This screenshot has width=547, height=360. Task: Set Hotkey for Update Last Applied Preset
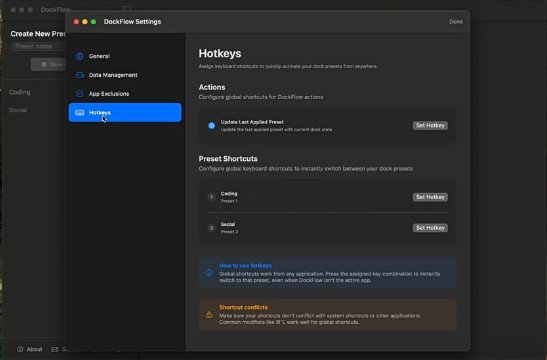(430, 126)
